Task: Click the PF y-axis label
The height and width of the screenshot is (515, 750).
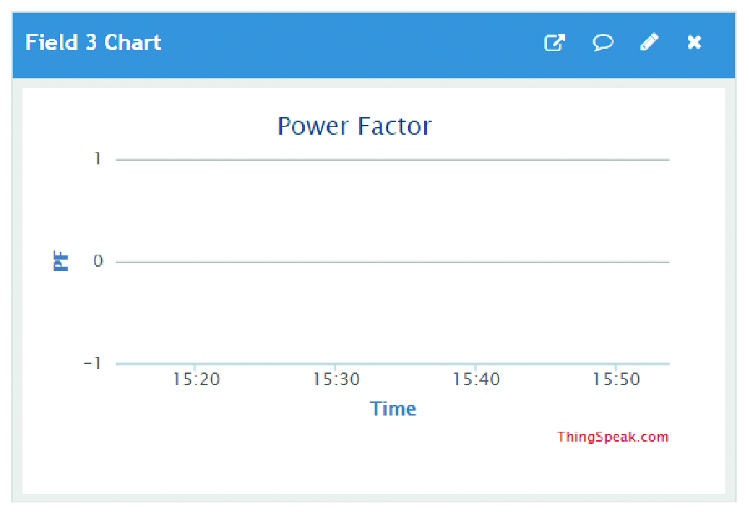Action: click(61, 262)
